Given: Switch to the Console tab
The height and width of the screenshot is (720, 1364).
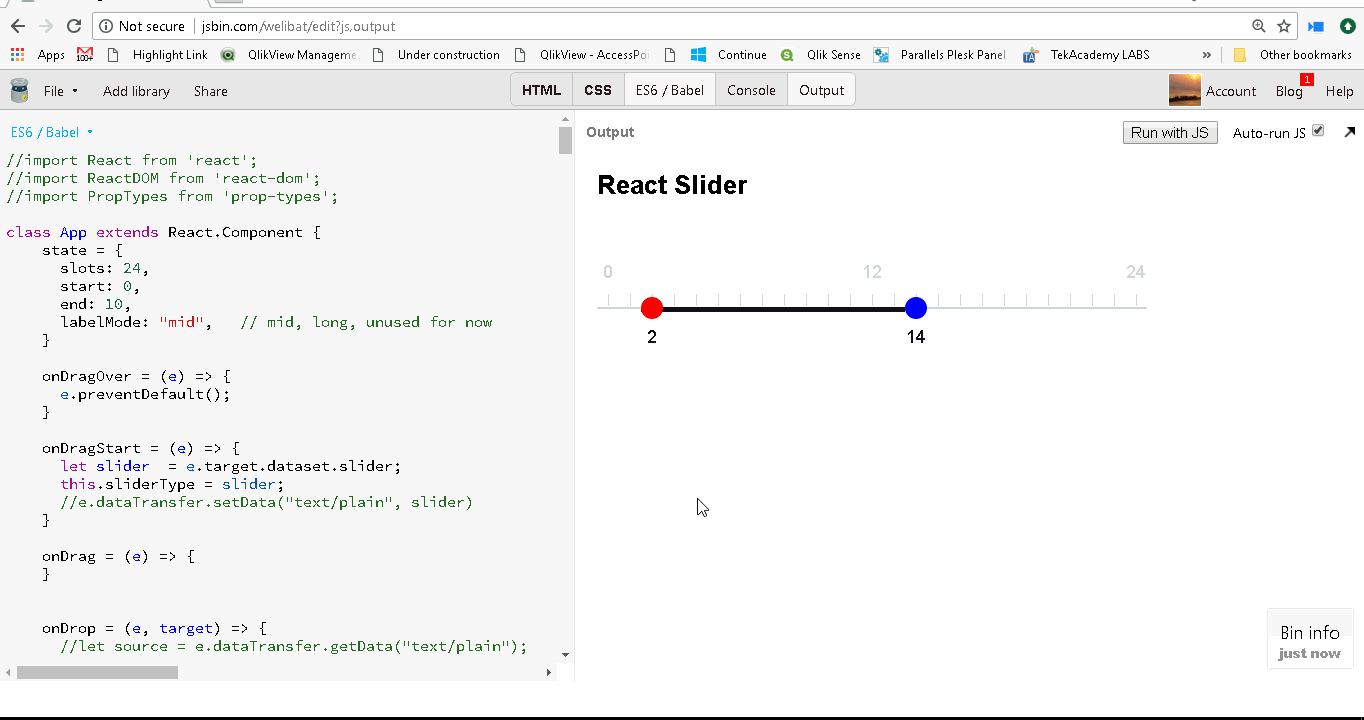Looking at the screenshot, I should coord(751,89).
